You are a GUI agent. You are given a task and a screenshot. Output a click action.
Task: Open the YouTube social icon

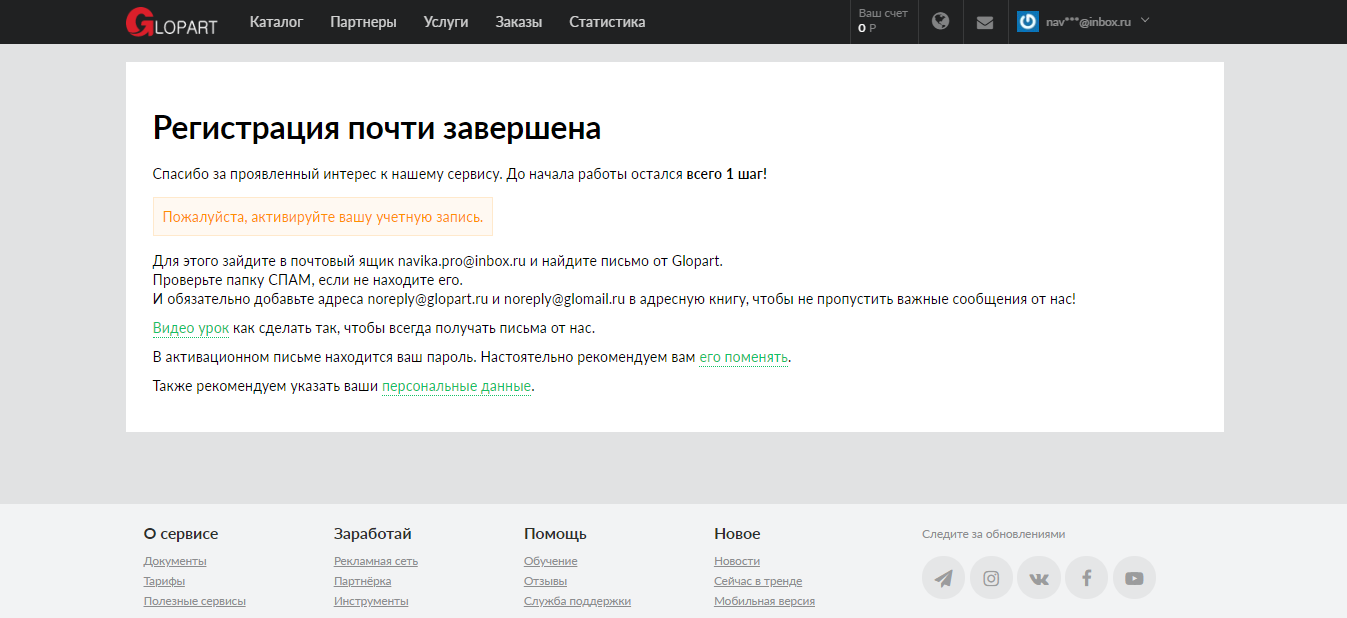pyautogui.click(x=1134, y=578)
